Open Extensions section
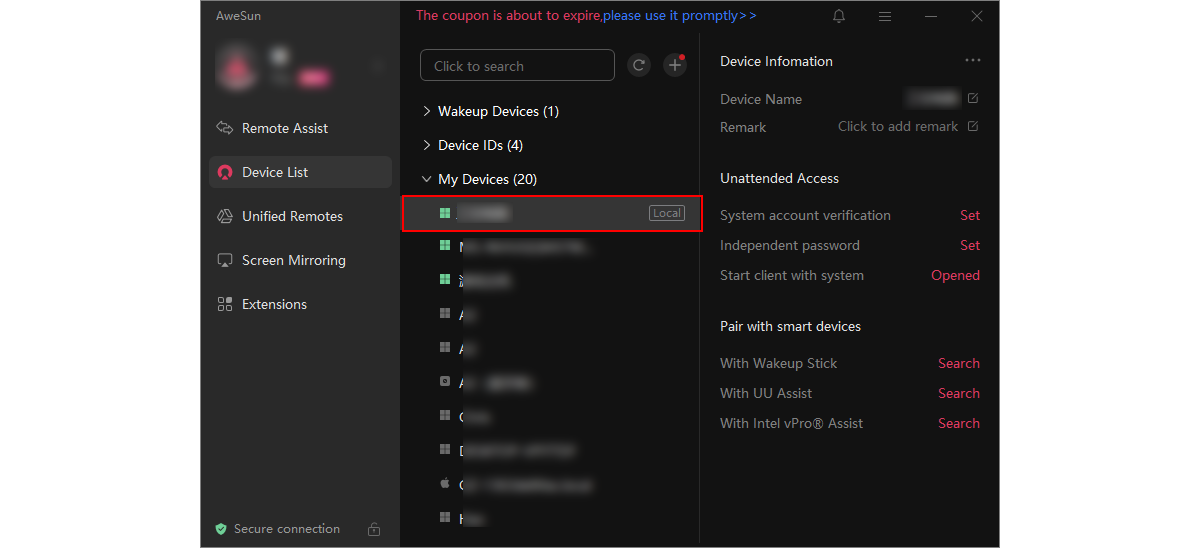 (x=300, y=304)
